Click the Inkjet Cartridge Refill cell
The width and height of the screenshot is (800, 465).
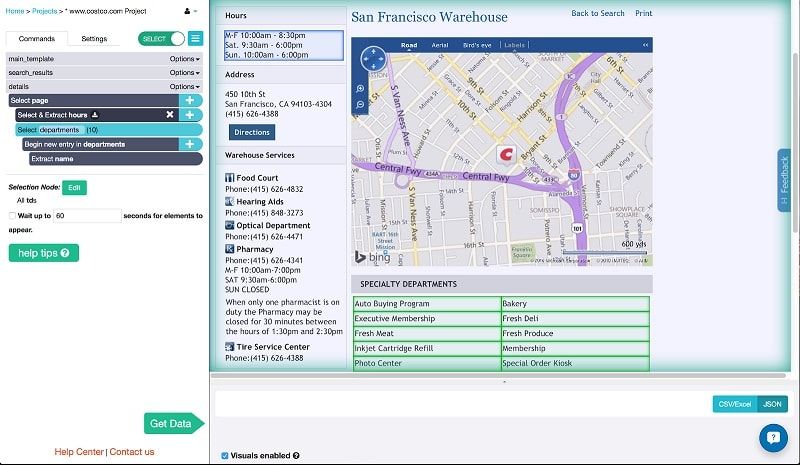(428, 348)
